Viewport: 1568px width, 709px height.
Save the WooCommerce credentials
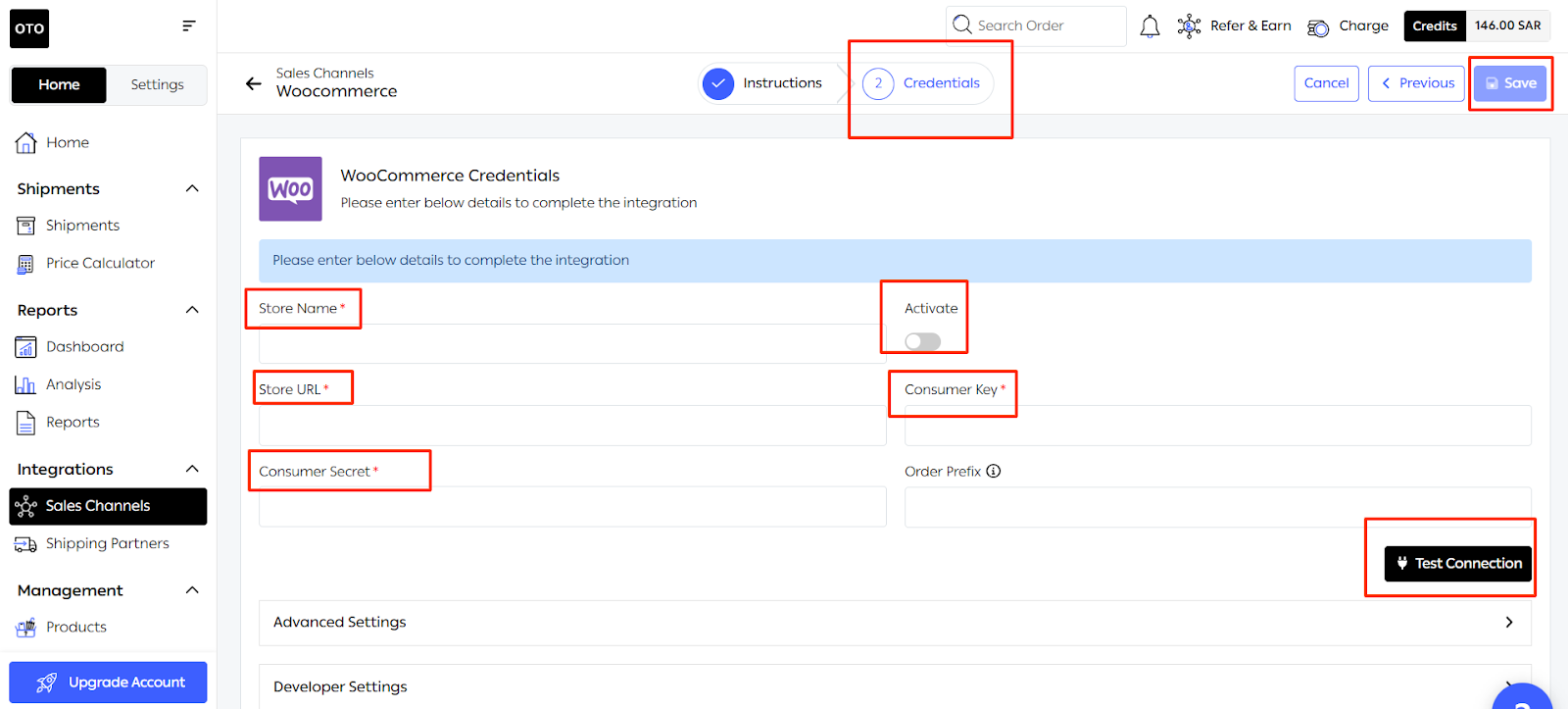coord(1510,83)
